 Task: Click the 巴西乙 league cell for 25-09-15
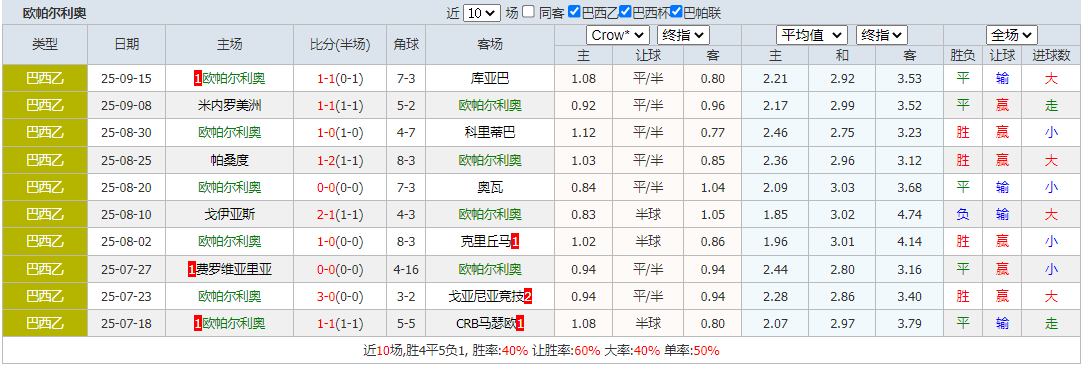(45, 79)
